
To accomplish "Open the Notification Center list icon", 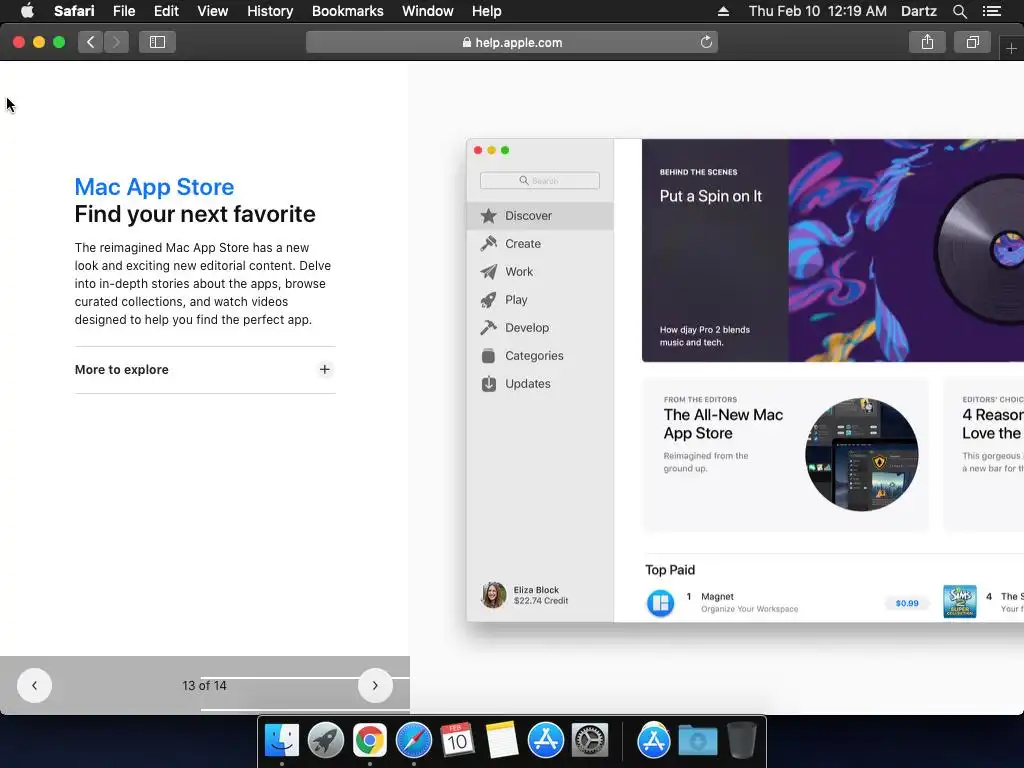I will point(991,11).
